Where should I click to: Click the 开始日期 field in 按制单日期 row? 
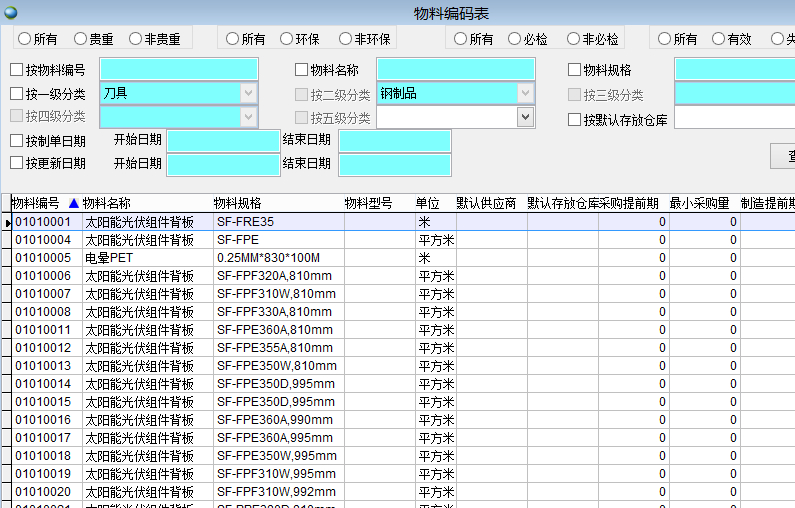point(222,141)
